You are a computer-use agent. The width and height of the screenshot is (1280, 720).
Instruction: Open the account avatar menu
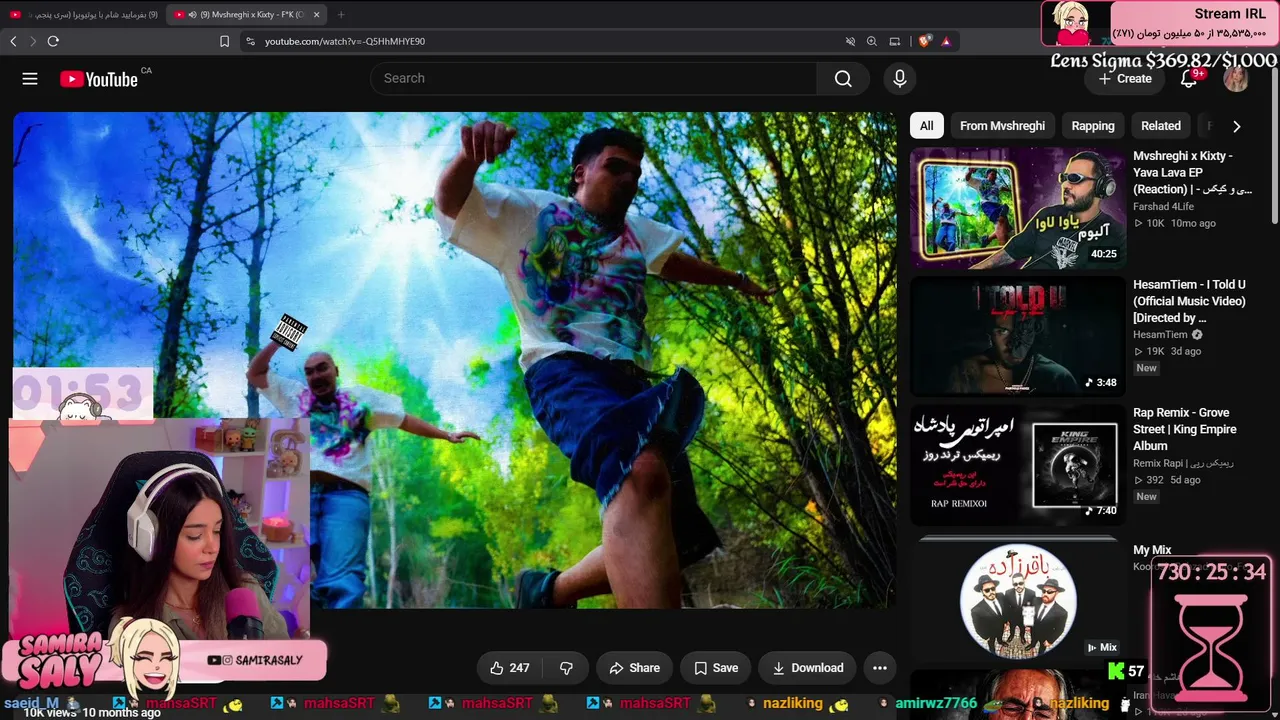(x=1236, y=79)
